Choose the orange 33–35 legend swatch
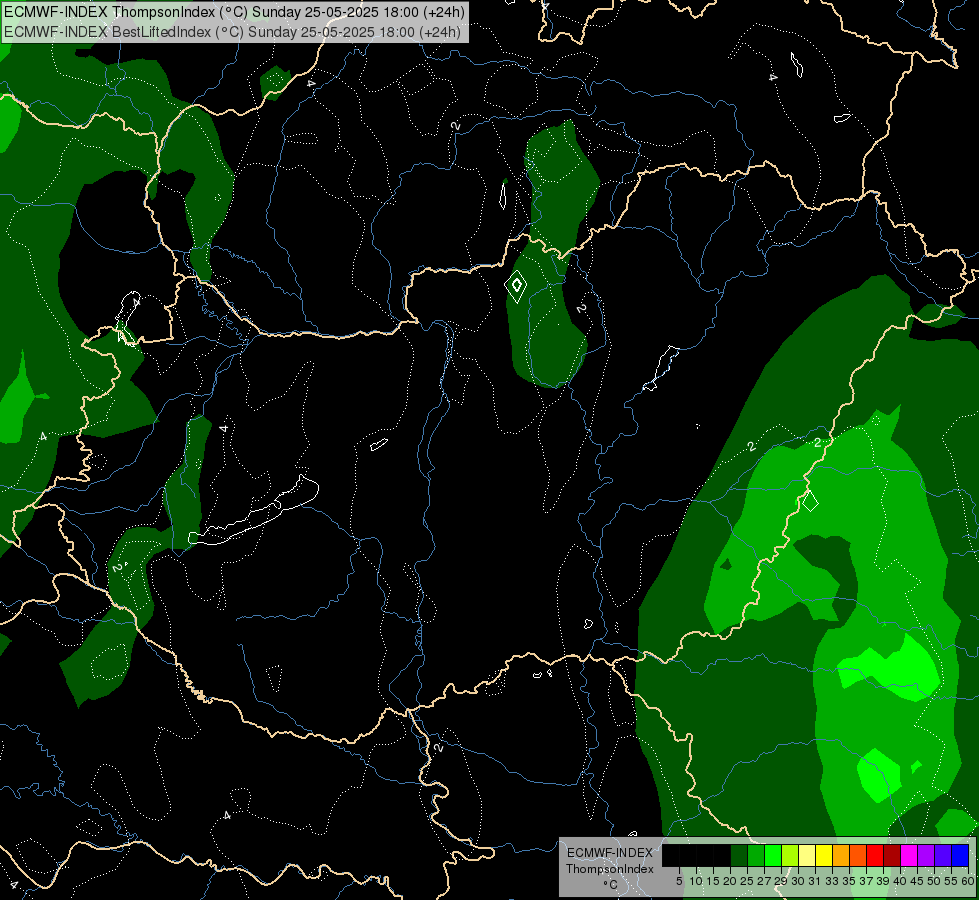This screenshot has width=979, height=900. pyautogui.click(x=840, y=855)
